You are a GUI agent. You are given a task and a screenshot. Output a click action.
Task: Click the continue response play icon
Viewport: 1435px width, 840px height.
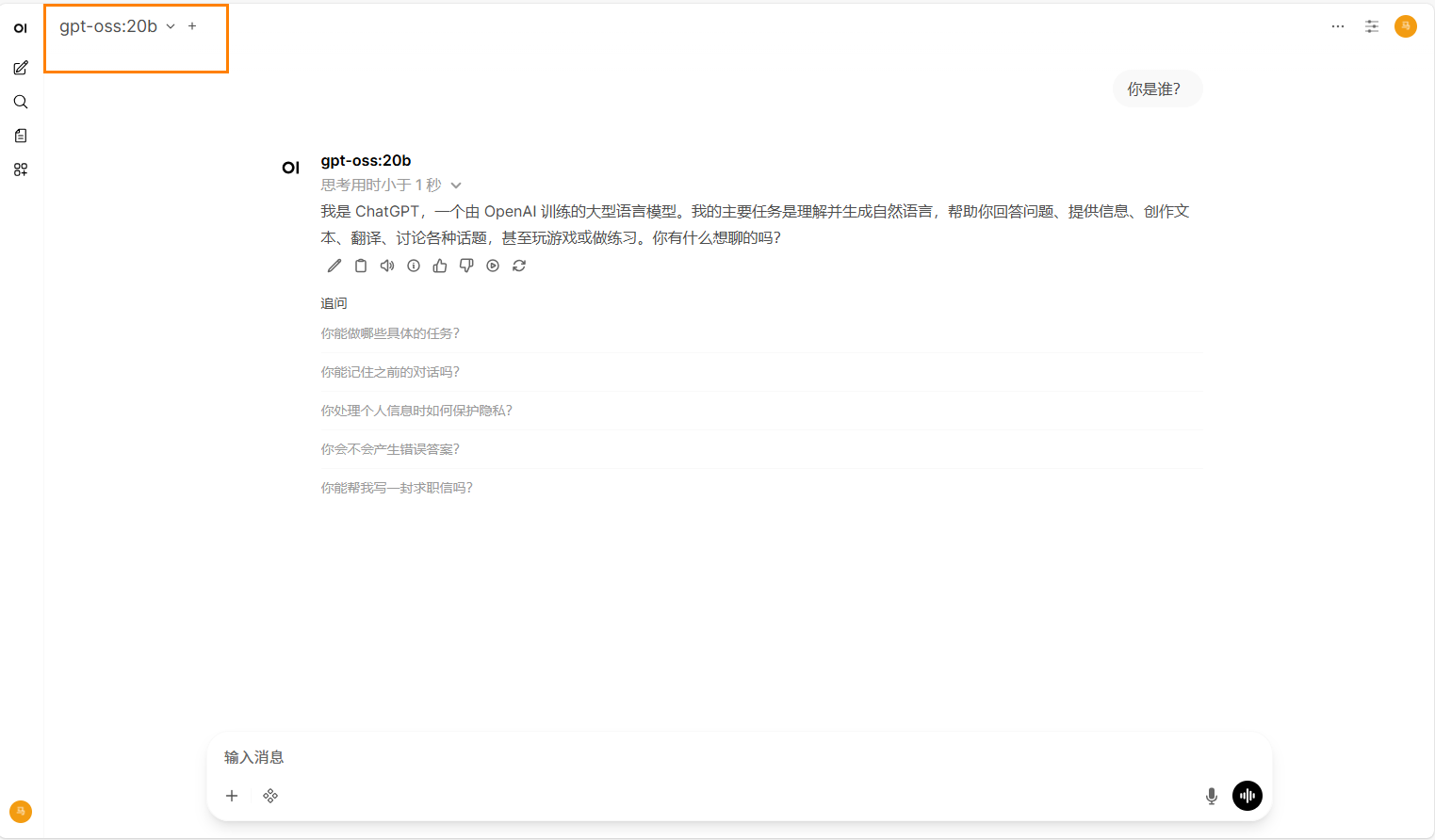click(x=493, y=266)
